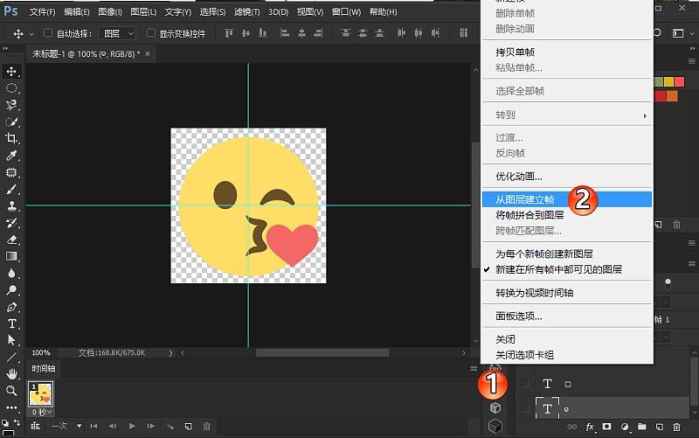Select the Path Selection arrow tool
Image resolution: width=699 pixels, height=438 pixels.
point(12,340)
